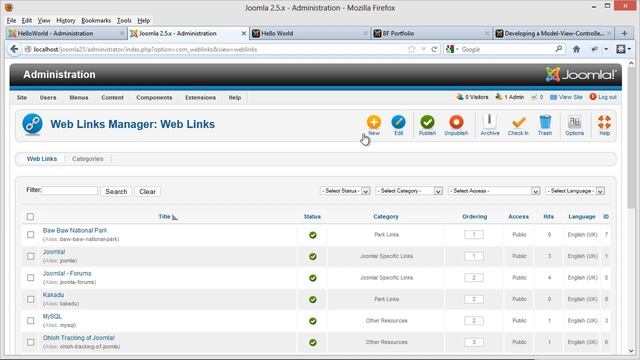The width and height of the screenshot is (640, 360).
Task: Click the New web link toolbar icon
Action: point(373,125)
